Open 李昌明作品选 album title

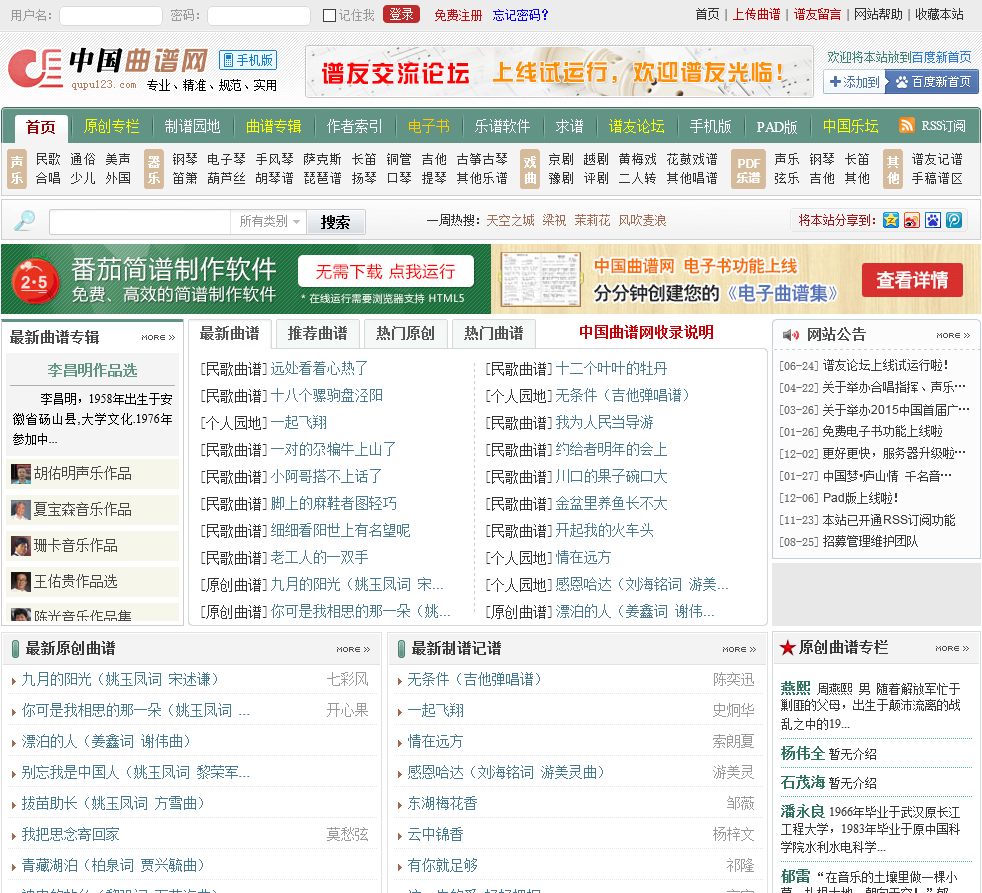coord(92,371)
